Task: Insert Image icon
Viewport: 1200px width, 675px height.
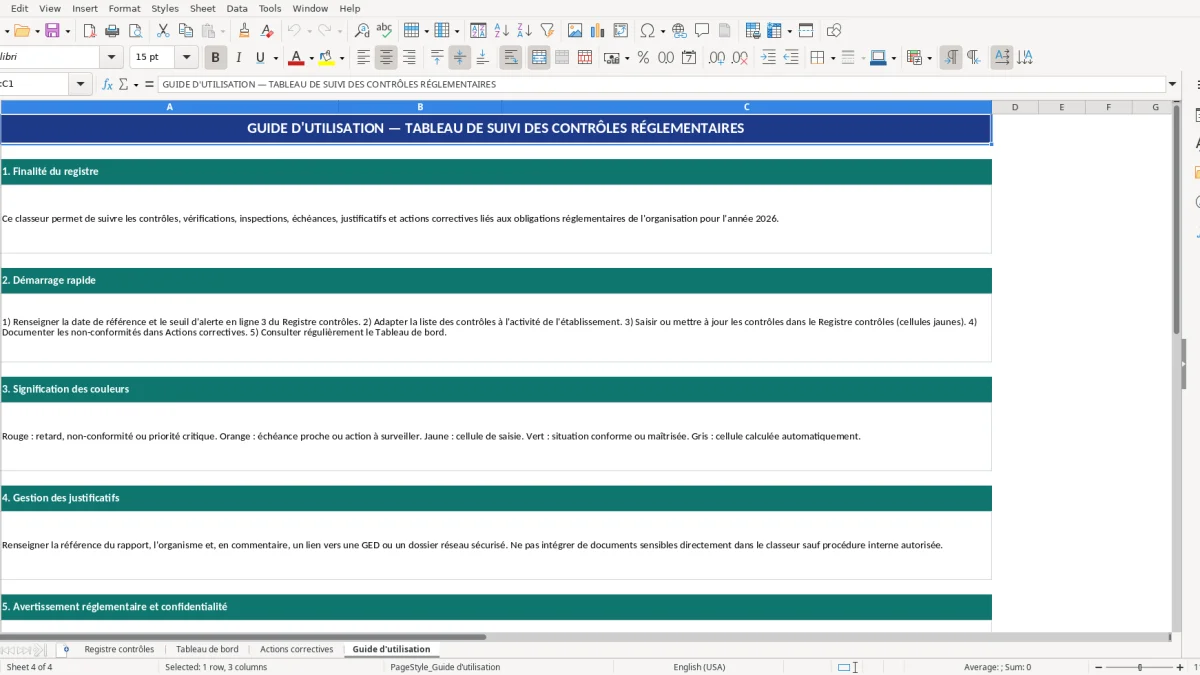Action: click(575, 31)
